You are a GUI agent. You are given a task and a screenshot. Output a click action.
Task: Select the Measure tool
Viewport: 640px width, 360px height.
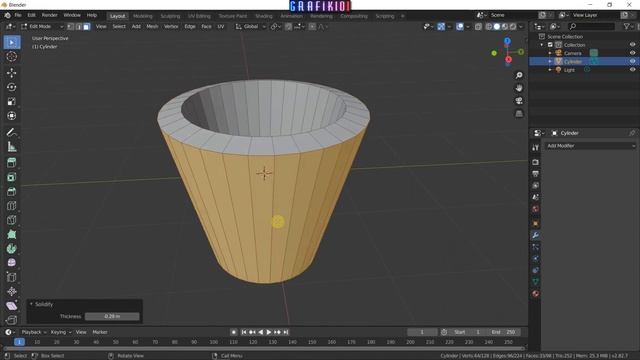pos(12,147)
